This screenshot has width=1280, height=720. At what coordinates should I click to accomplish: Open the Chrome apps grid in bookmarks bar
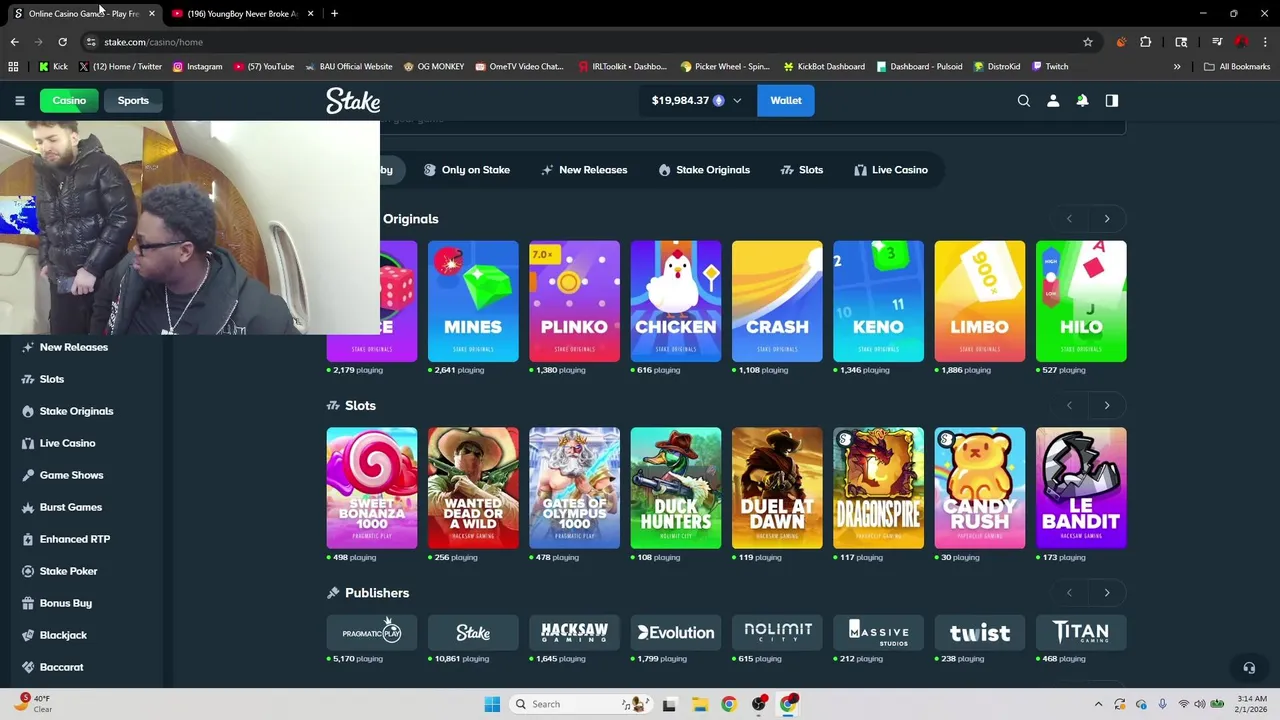13,67
